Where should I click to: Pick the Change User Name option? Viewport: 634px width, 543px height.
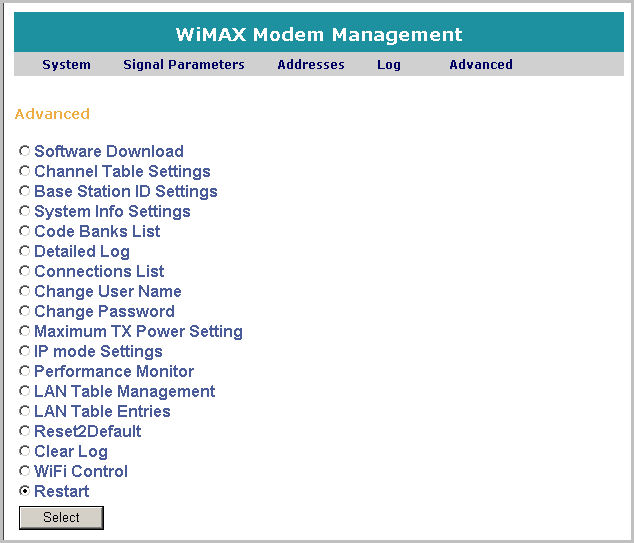pyautogui.click(x=25, y=291)
